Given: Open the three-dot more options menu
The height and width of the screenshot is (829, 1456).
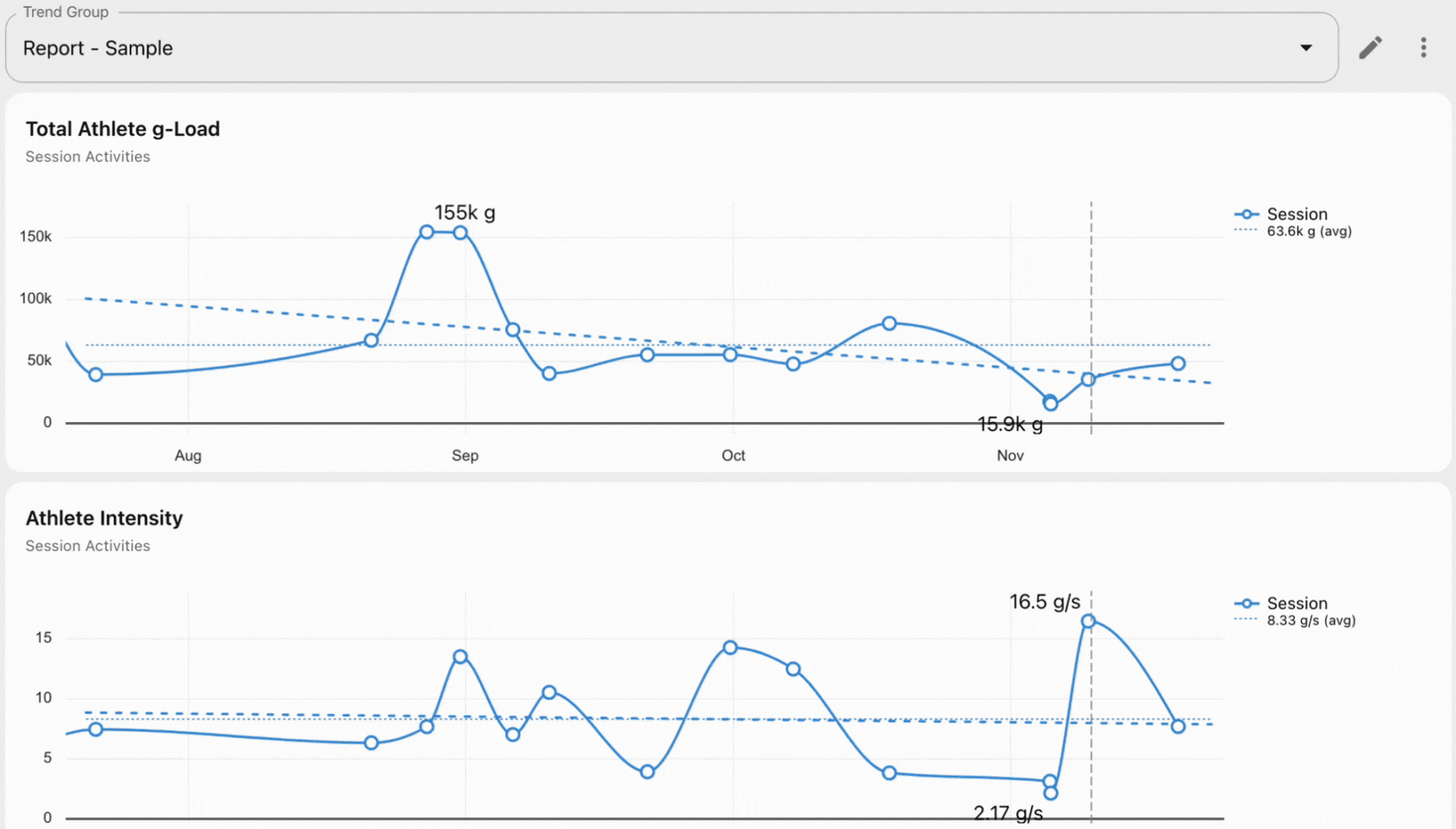Looking at the screenshot, I should [1423, 48].
